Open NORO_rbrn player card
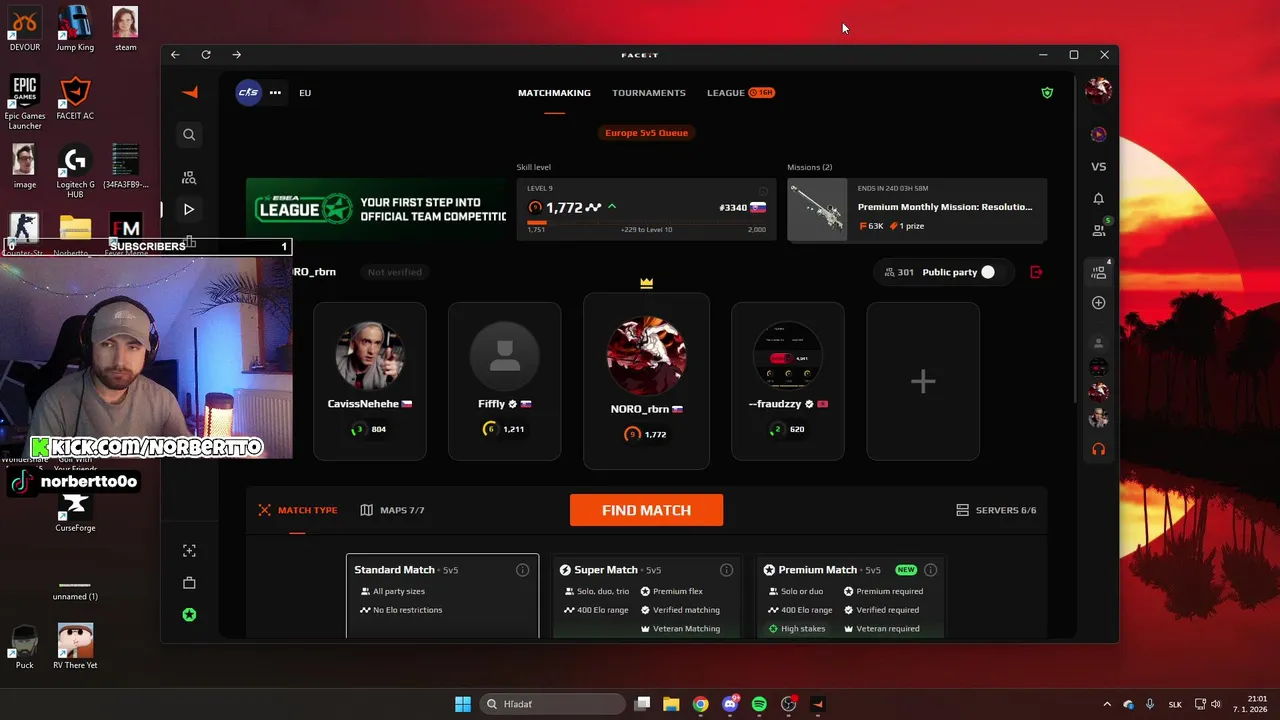 pyautogui.click(x=646, y=381)
